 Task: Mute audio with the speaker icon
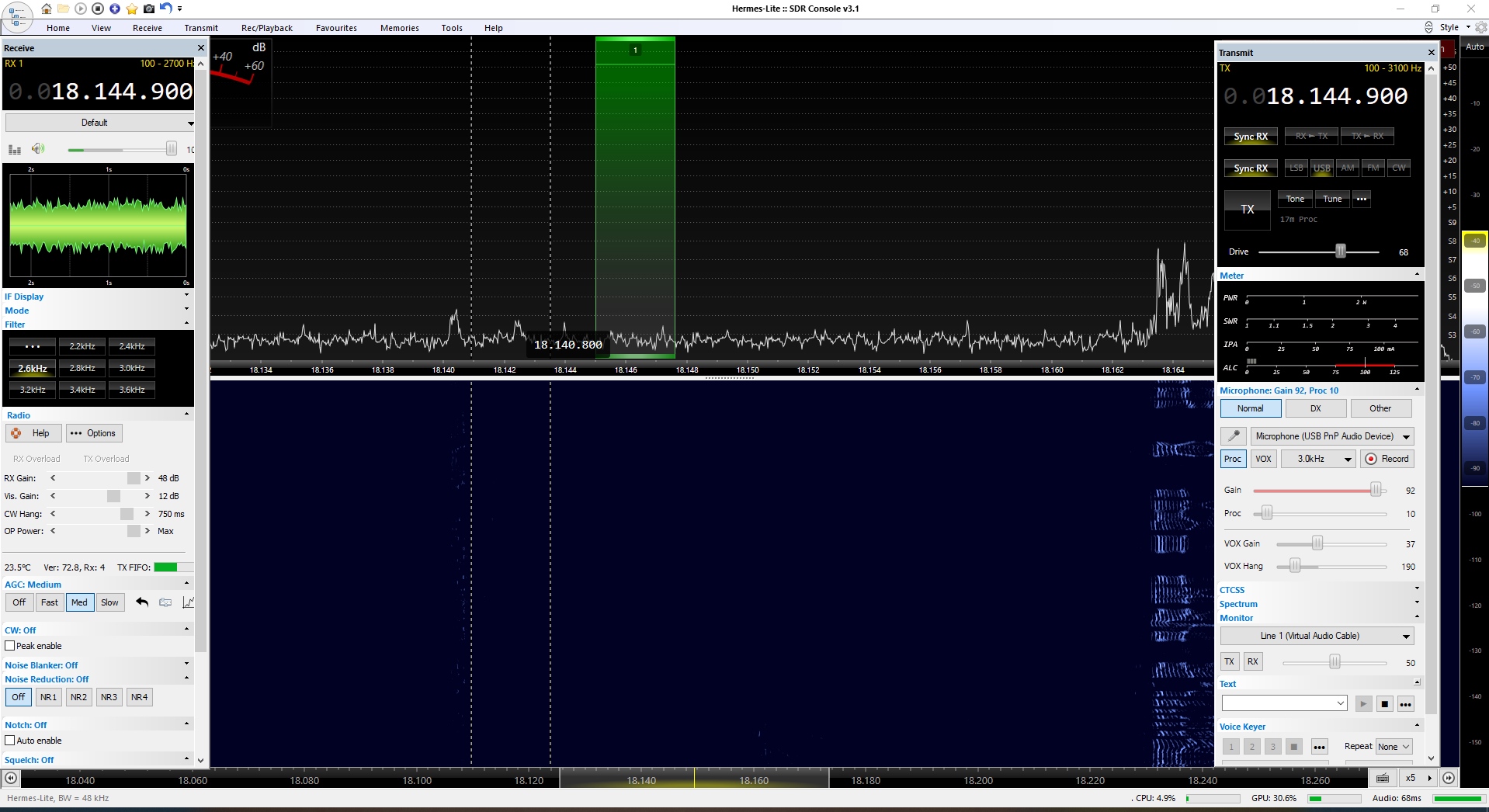click(x=37, y=149)
